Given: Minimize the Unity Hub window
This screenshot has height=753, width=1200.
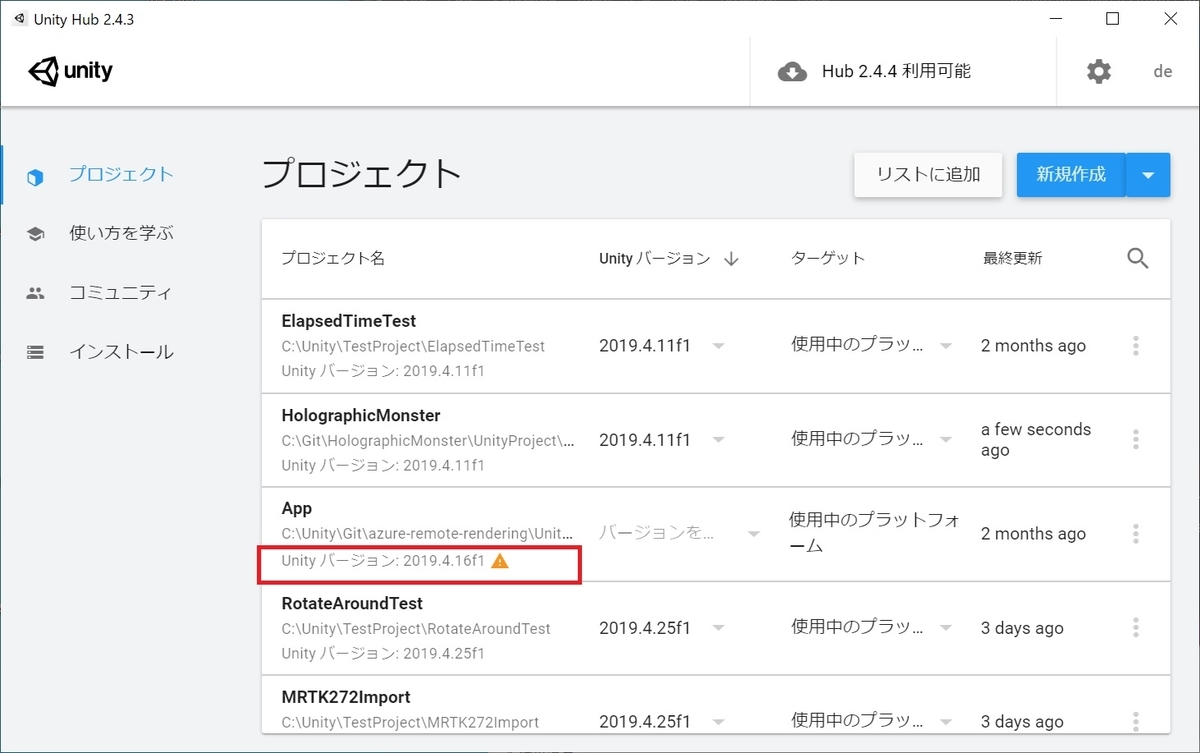Looking at the screenshot, I should click(1057, 19).
